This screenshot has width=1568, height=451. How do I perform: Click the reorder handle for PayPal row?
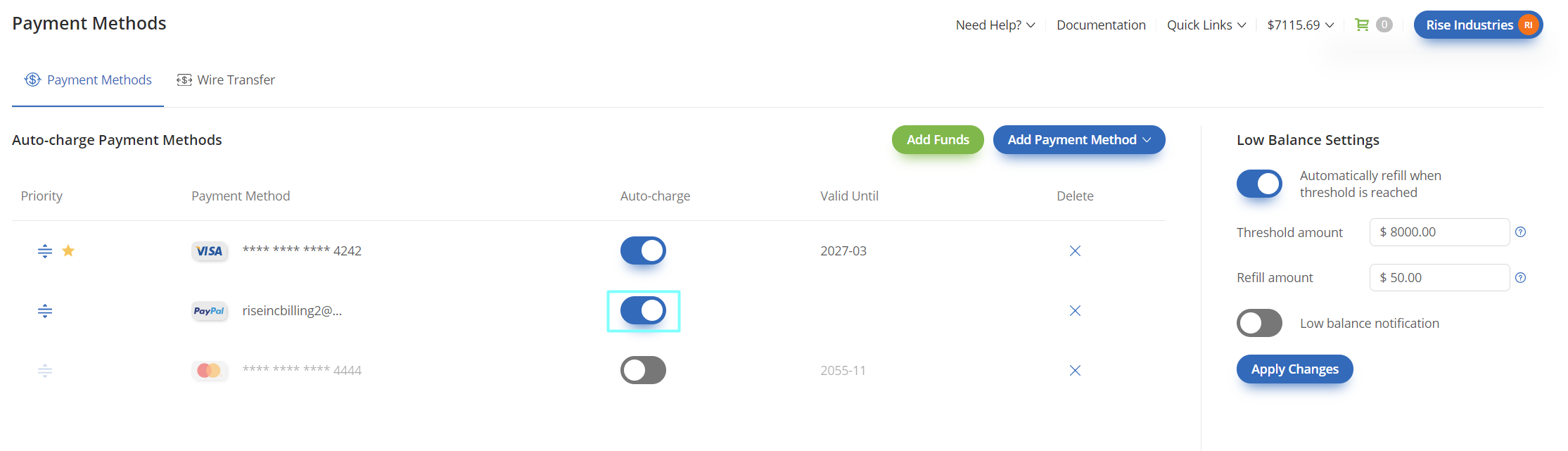click(x=45, y=311)
